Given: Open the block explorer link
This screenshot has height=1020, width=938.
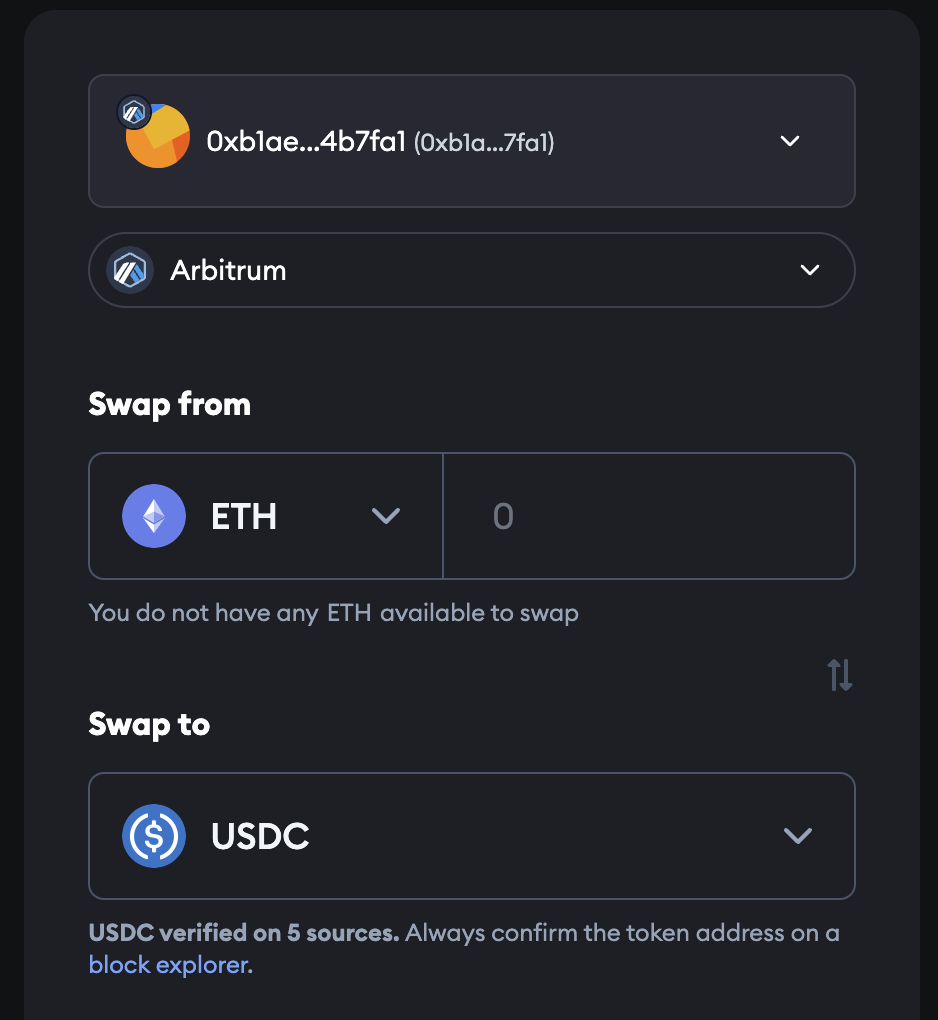Looking at the screenshot, I should click(170, 965).
